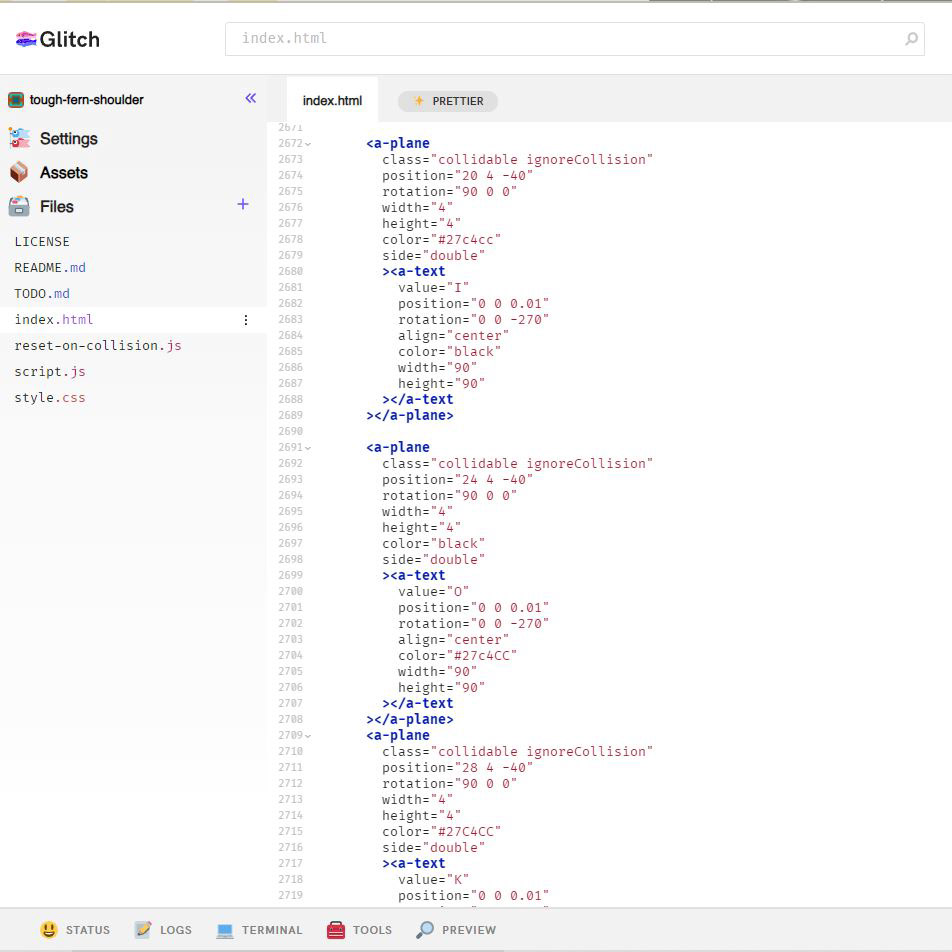Screen dimensions: 952x952
Task: Collapse code fold at line 2691
Action: [x=308, y=448]
